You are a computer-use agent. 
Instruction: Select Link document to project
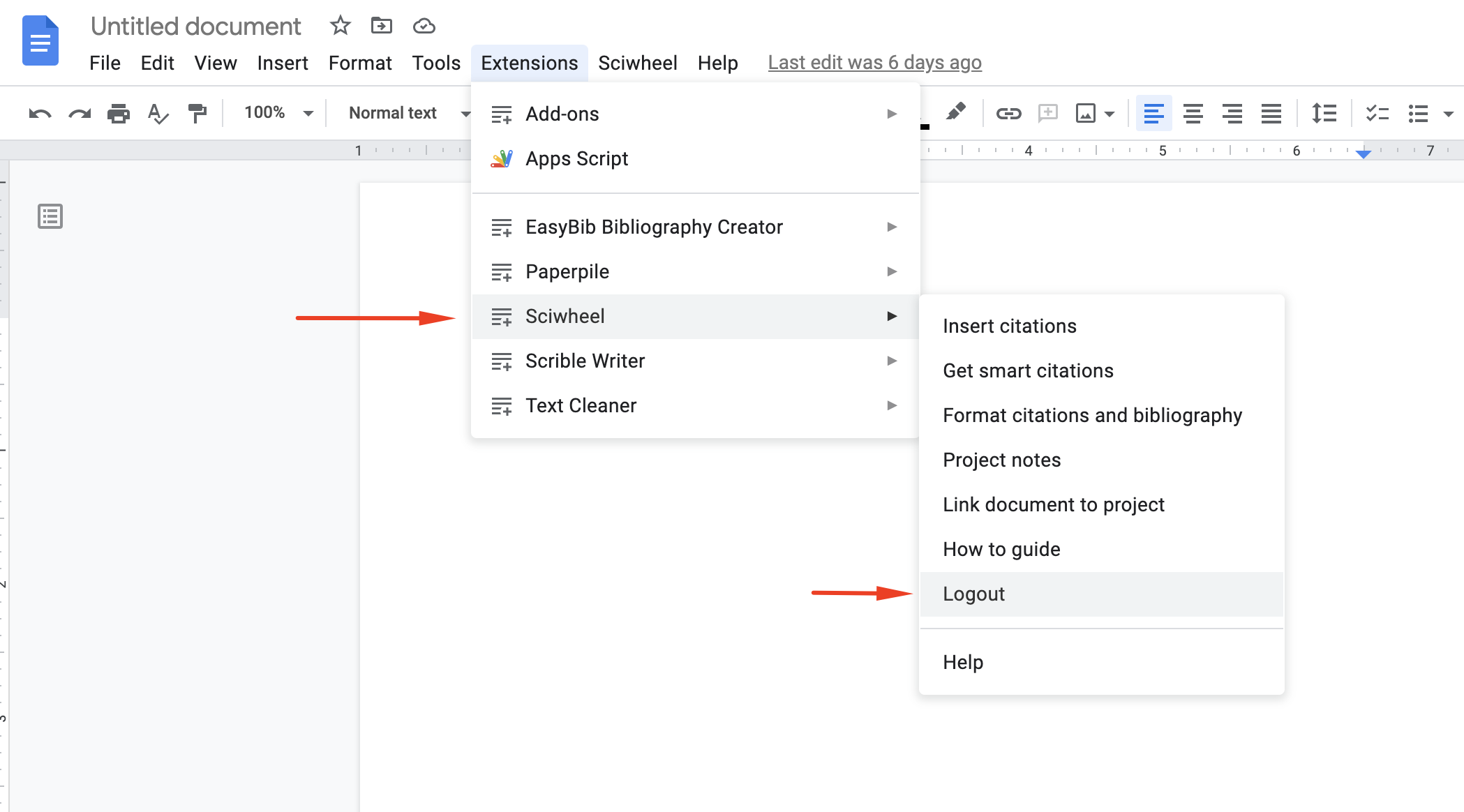click(x=1102, y=504)
